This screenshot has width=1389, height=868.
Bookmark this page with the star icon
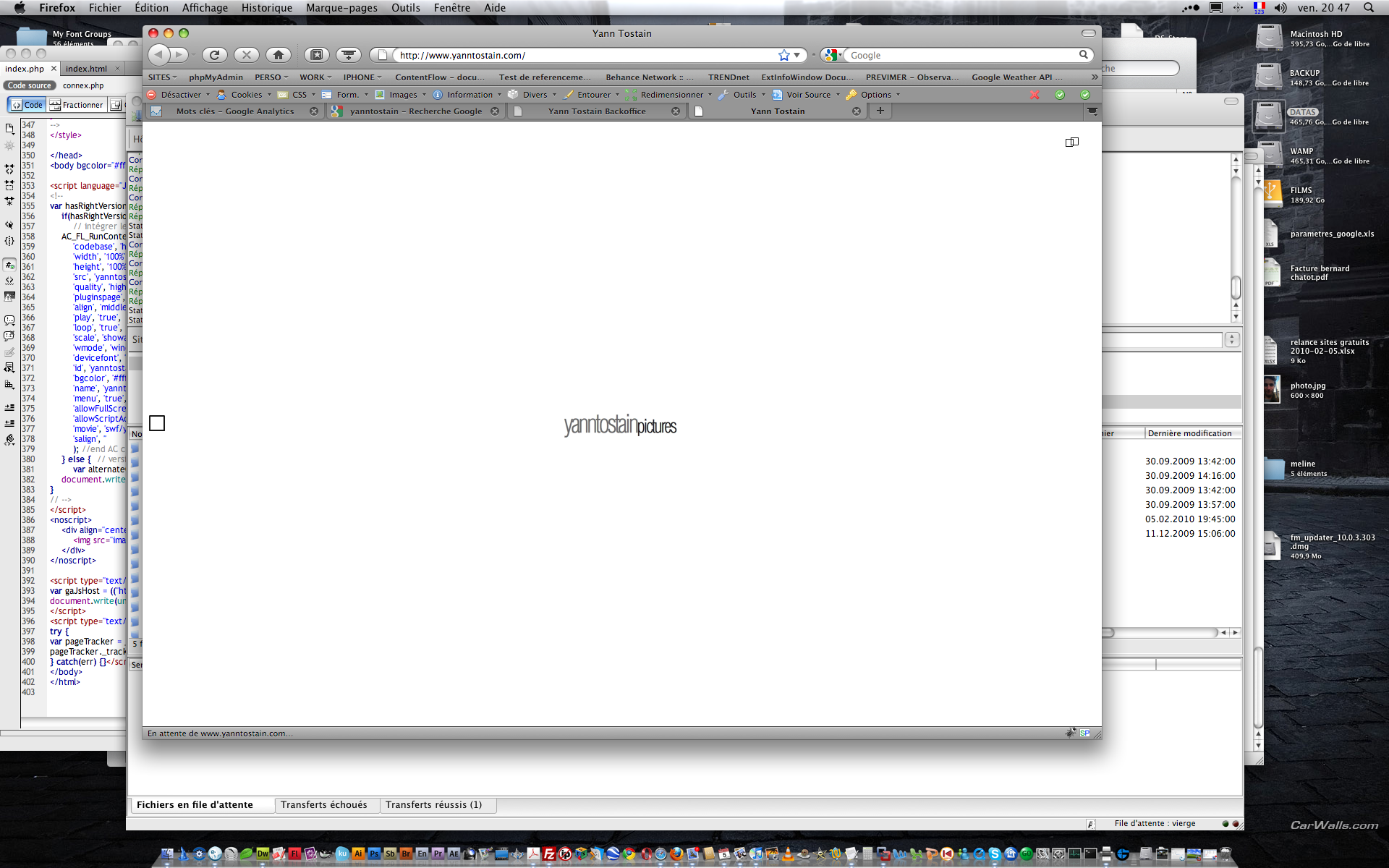coord(783,55)
